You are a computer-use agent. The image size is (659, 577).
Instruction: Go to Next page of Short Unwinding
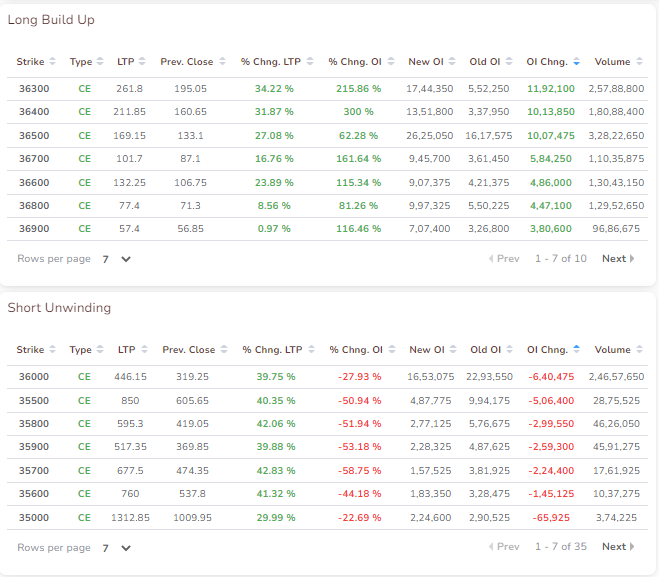point(618,546)
